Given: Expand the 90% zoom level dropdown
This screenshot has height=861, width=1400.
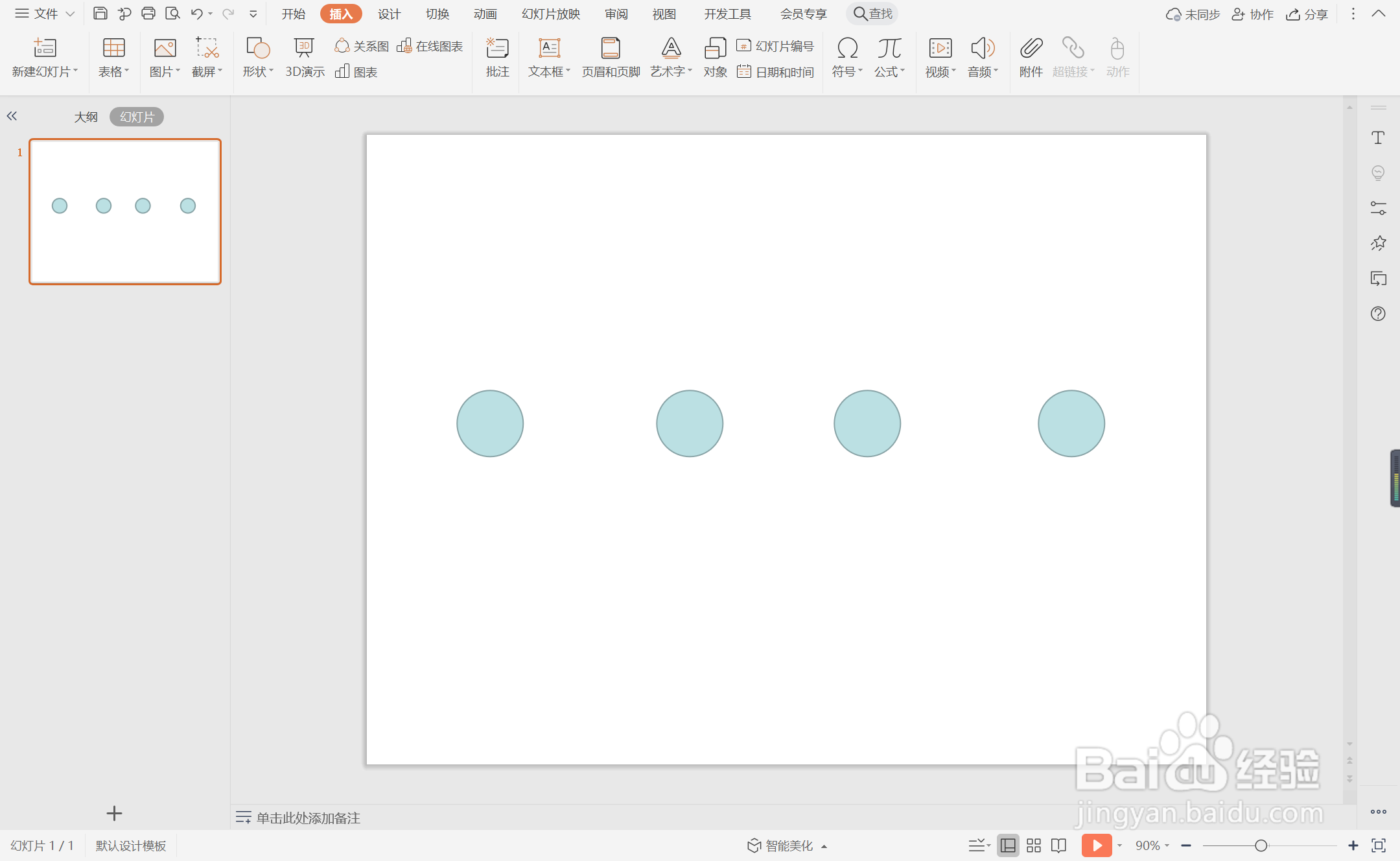Looking at the screenshot, I should [x=1152, y=845].
